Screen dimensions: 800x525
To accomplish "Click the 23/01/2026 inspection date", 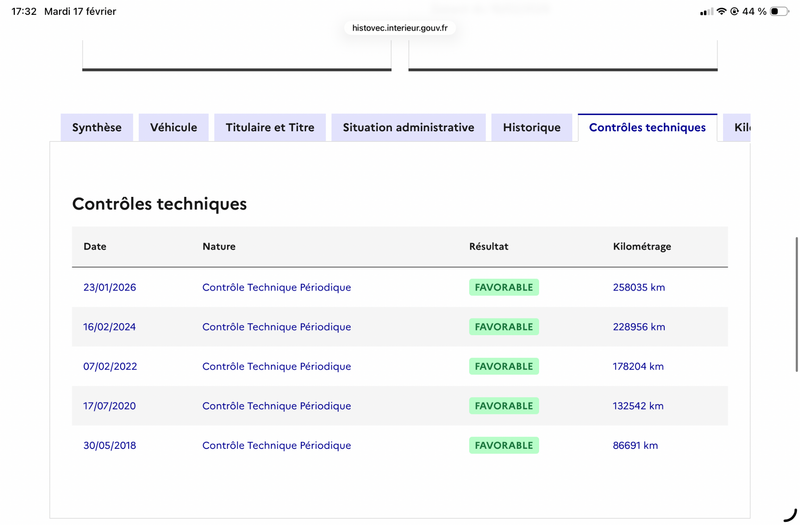I will click(x=110, y=287).
